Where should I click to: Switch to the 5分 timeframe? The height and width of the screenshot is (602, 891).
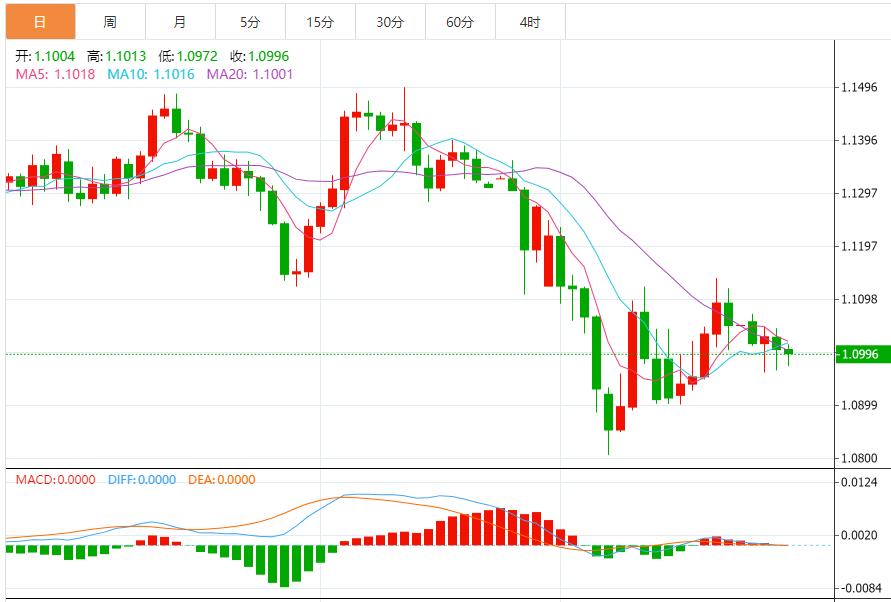[250, 21]
